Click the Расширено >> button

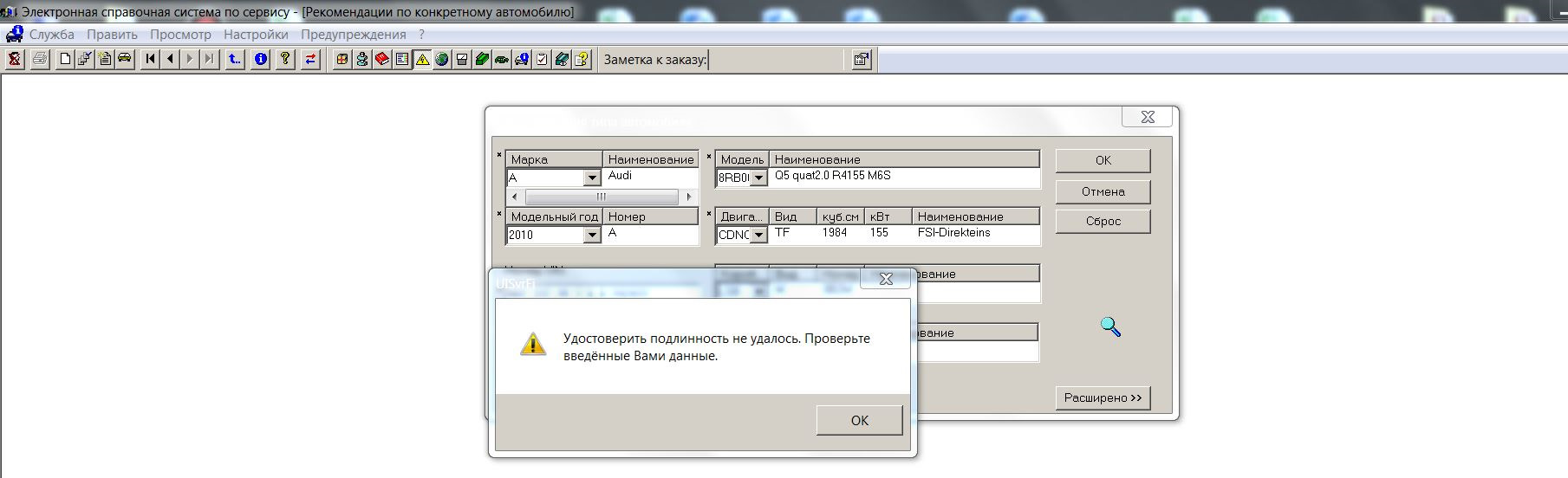pyautogui.click(x=1103, y=398)
